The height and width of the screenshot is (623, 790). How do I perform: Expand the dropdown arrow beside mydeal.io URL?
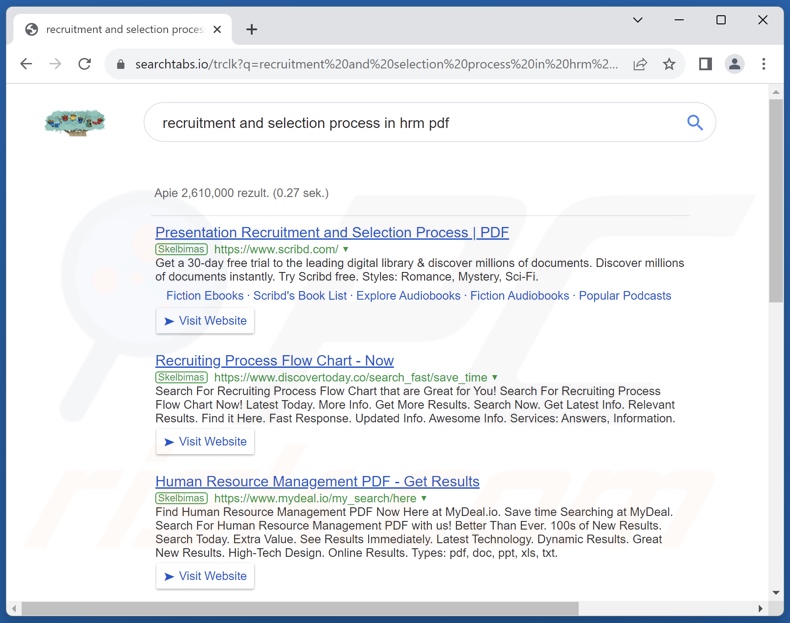click(424, 498)
